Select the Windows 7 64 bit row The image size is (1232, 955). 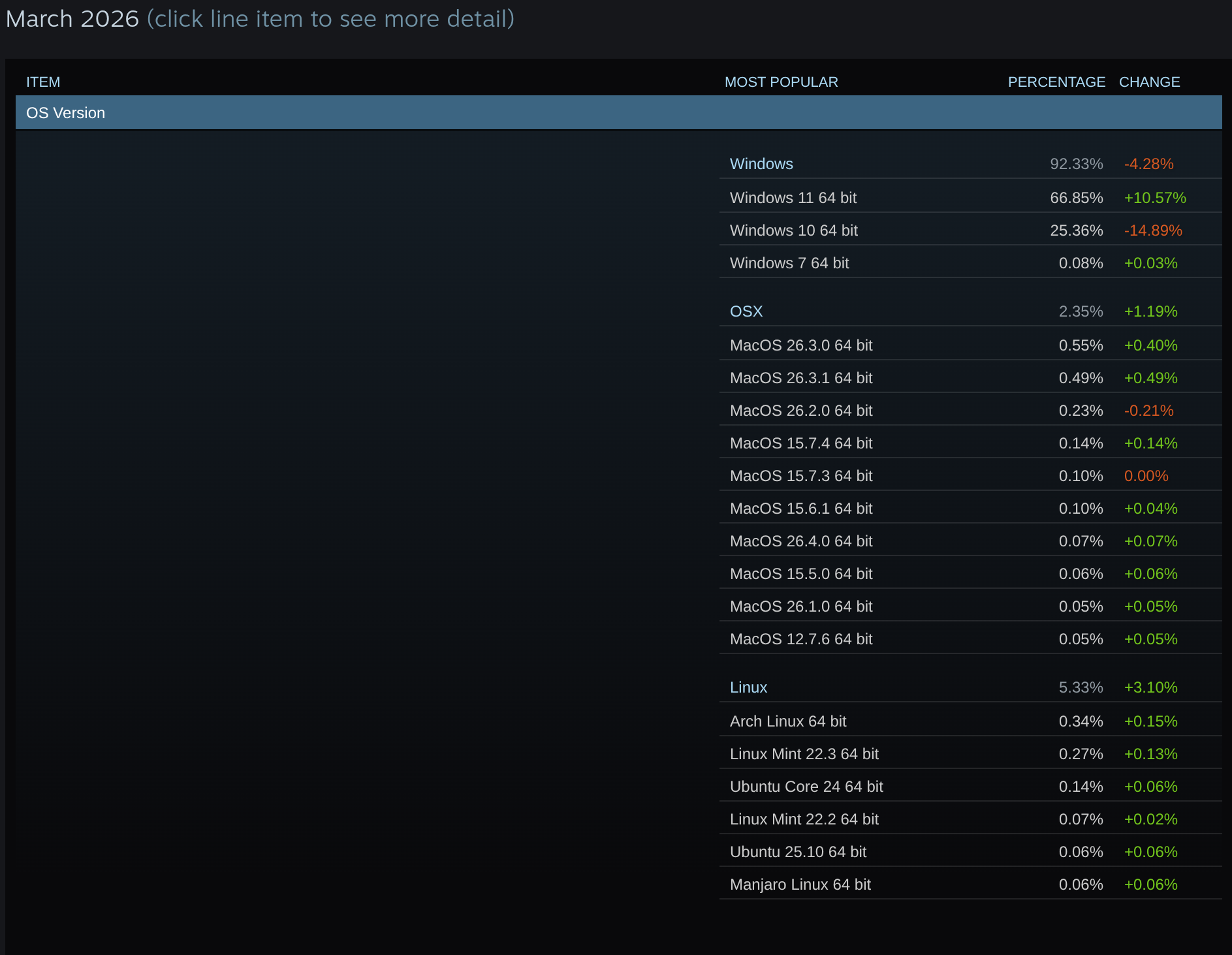click(971, 263)
